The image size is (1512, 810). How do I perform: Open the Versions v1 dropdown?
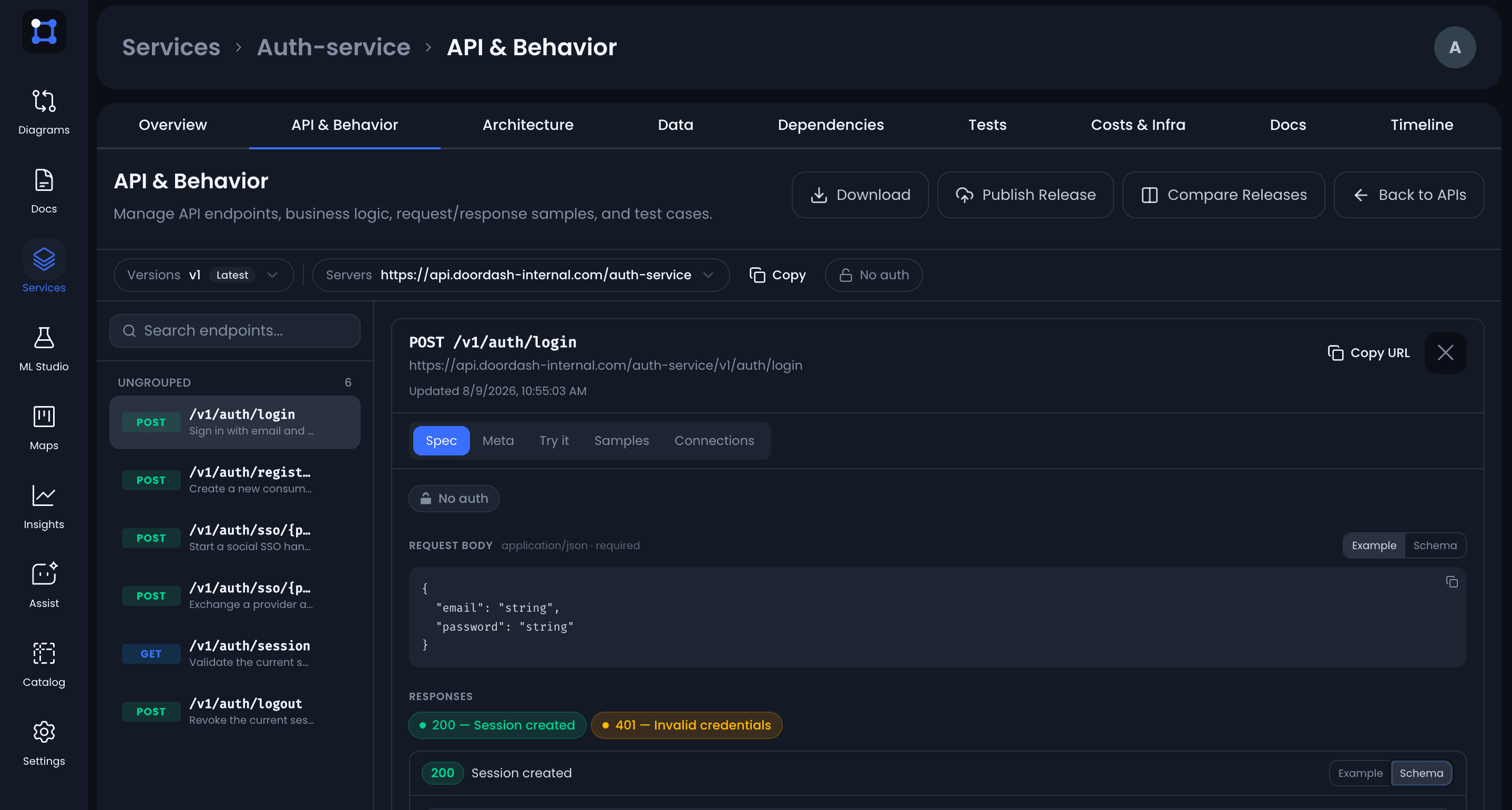point(203,275)
